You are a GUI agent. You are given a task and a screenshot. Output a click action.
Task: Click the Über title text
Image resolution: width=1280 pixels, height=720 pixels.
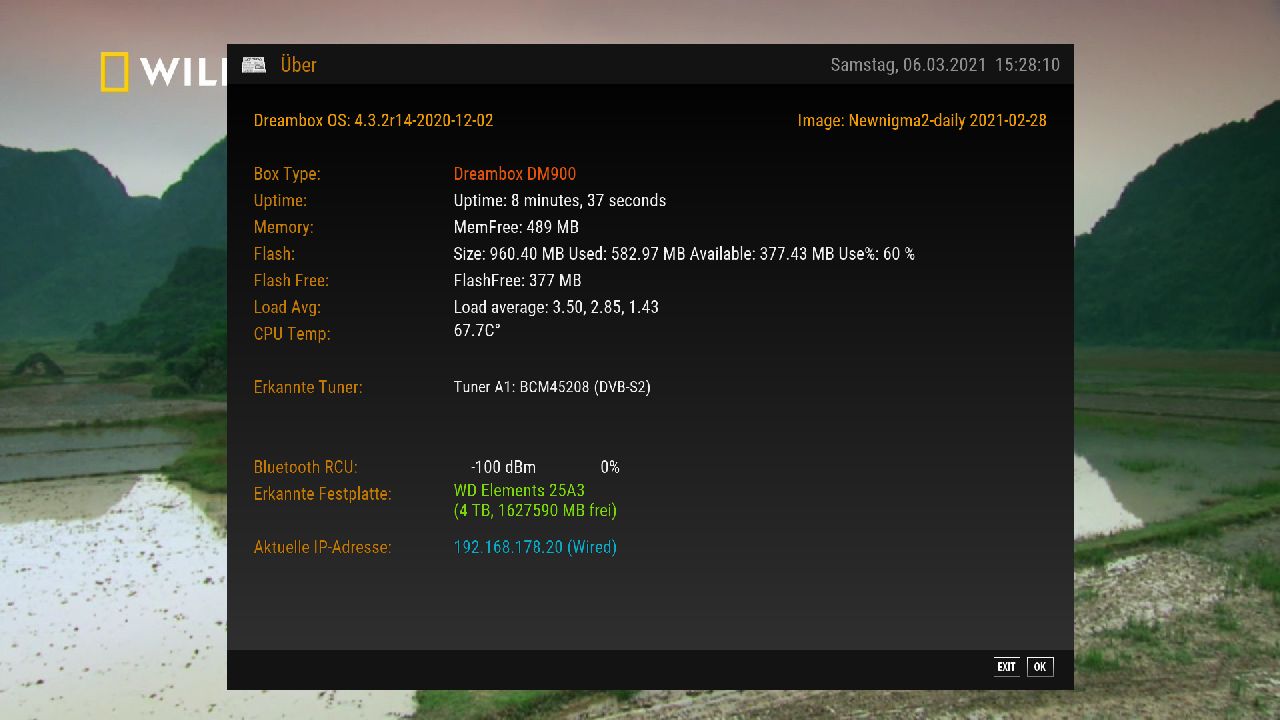[298, 65]
